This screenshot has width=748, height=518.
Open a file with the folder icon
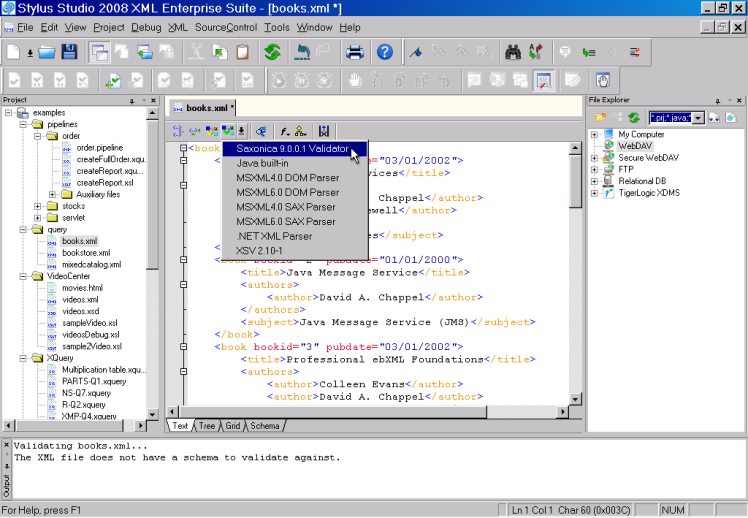coord(47,52)
